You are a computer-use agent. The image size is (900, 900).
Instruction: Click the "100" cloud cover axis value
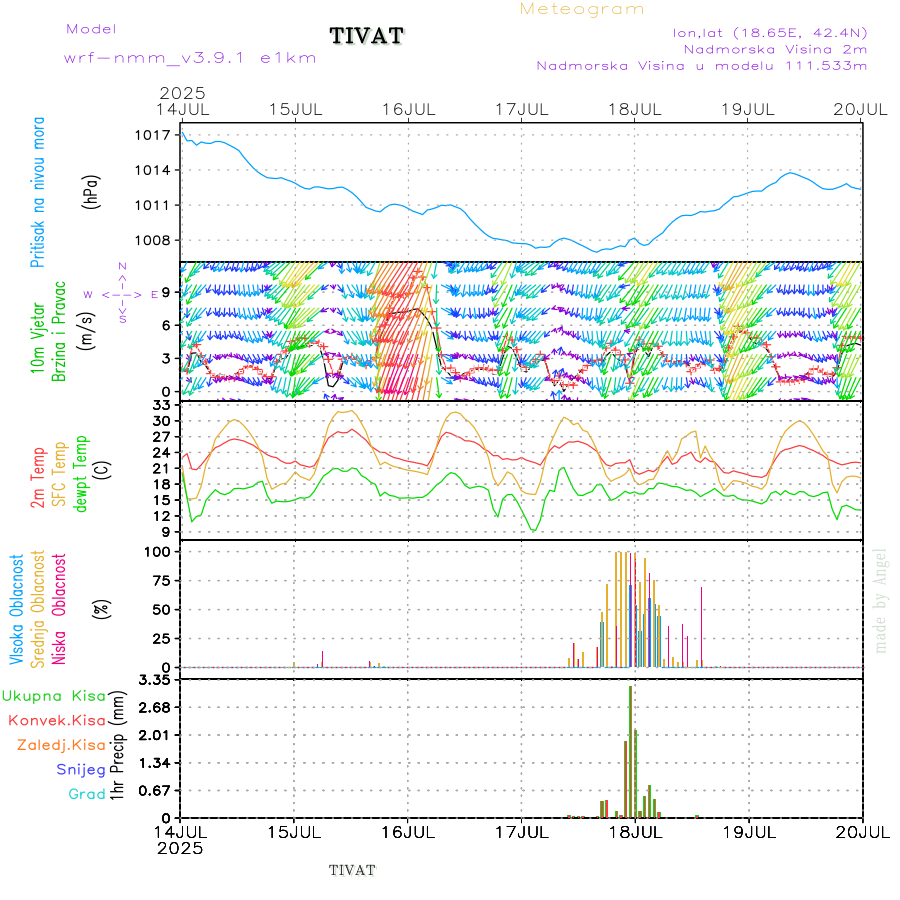pos(157,552)
